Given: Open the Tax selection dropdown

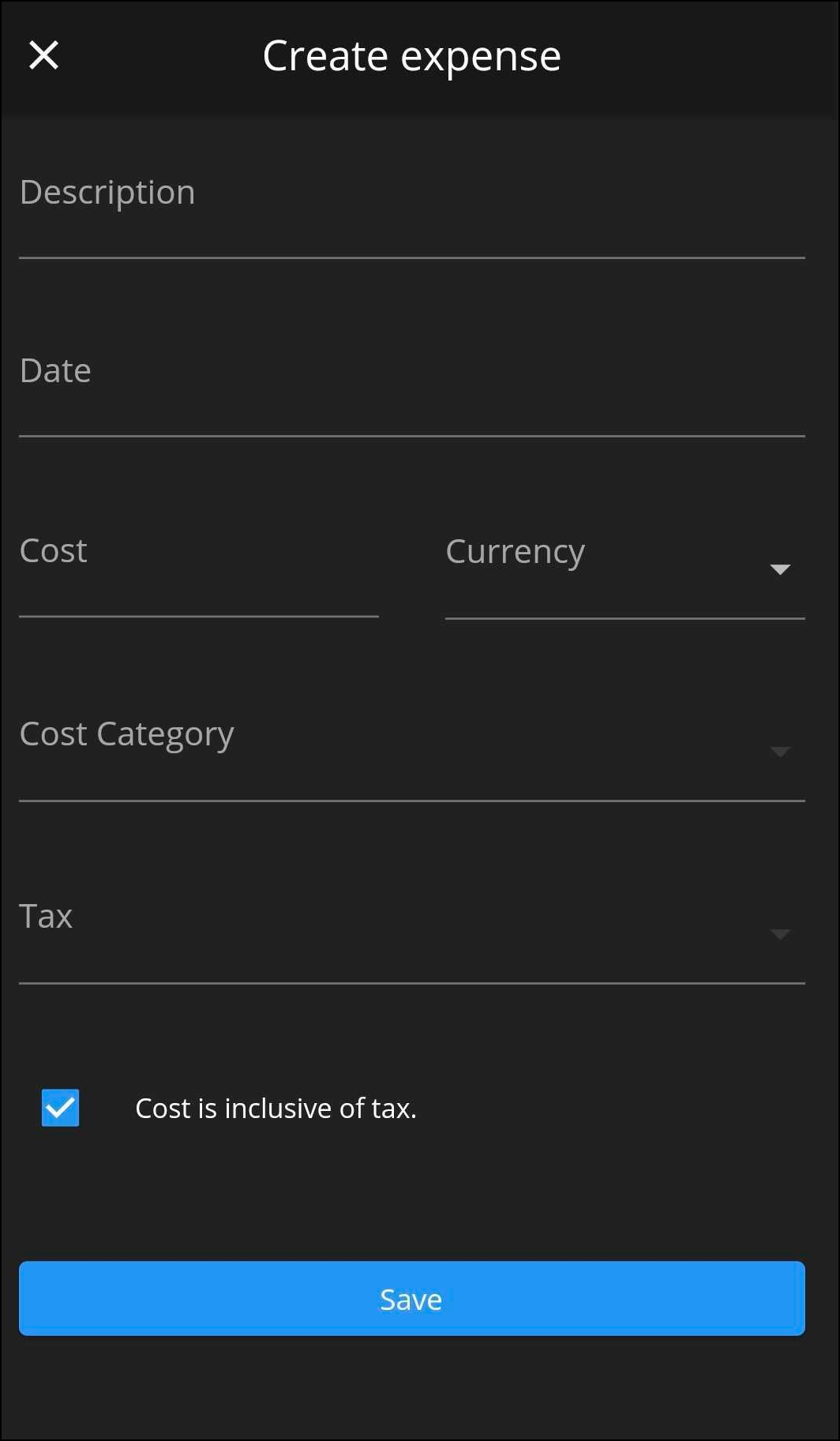Looking at the screenshot, I should pyautogui.click(x=780, y=934).
